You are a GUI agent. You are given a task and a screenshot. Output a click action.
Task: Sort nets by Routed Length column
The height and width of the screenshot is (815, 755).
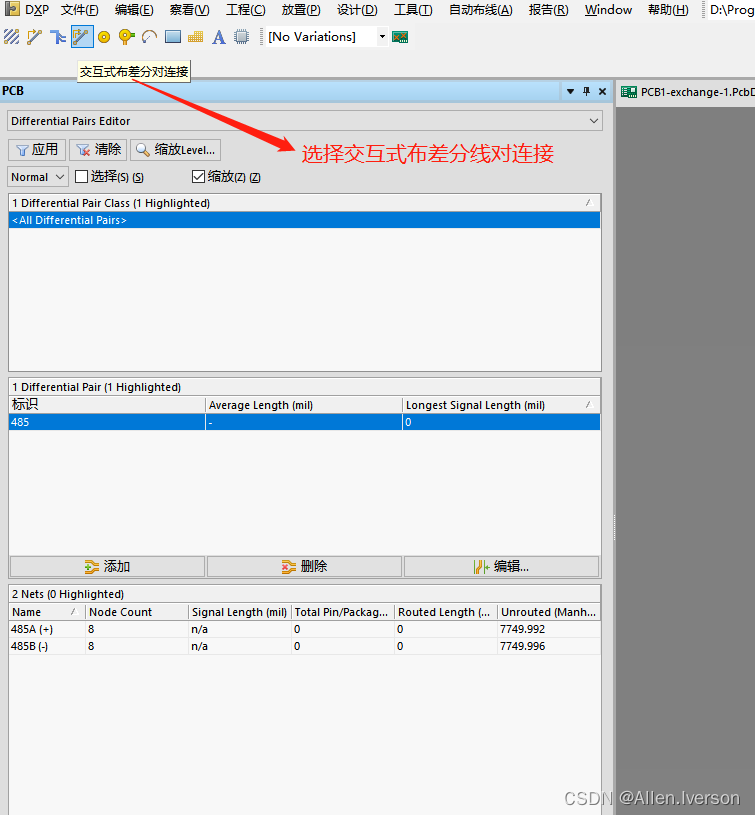pos(446,612)
